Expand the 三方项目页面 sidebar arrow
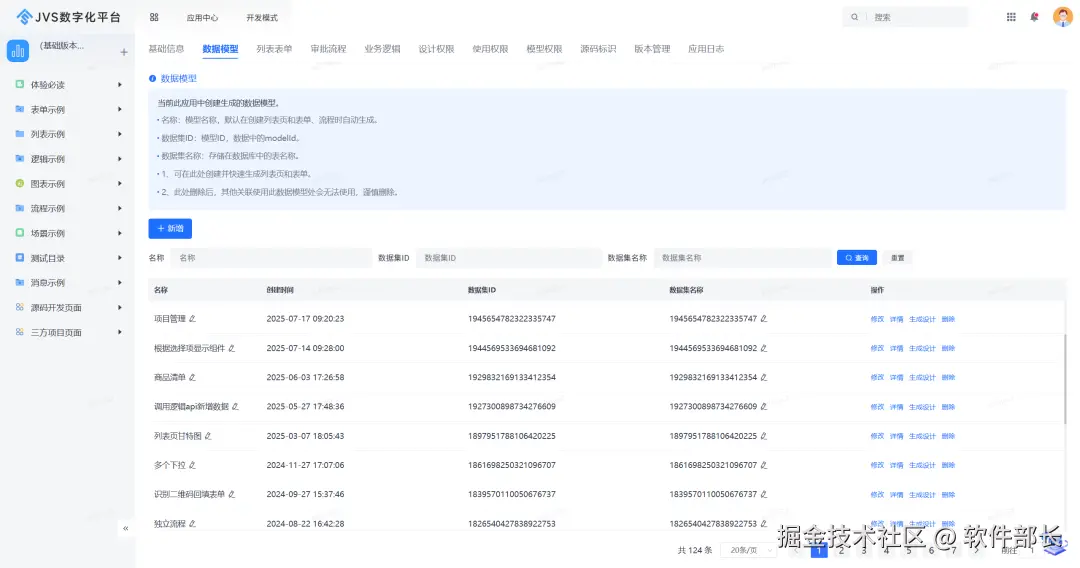Image resolution: width=1080 pixels, height=568 pixels. 120,333
